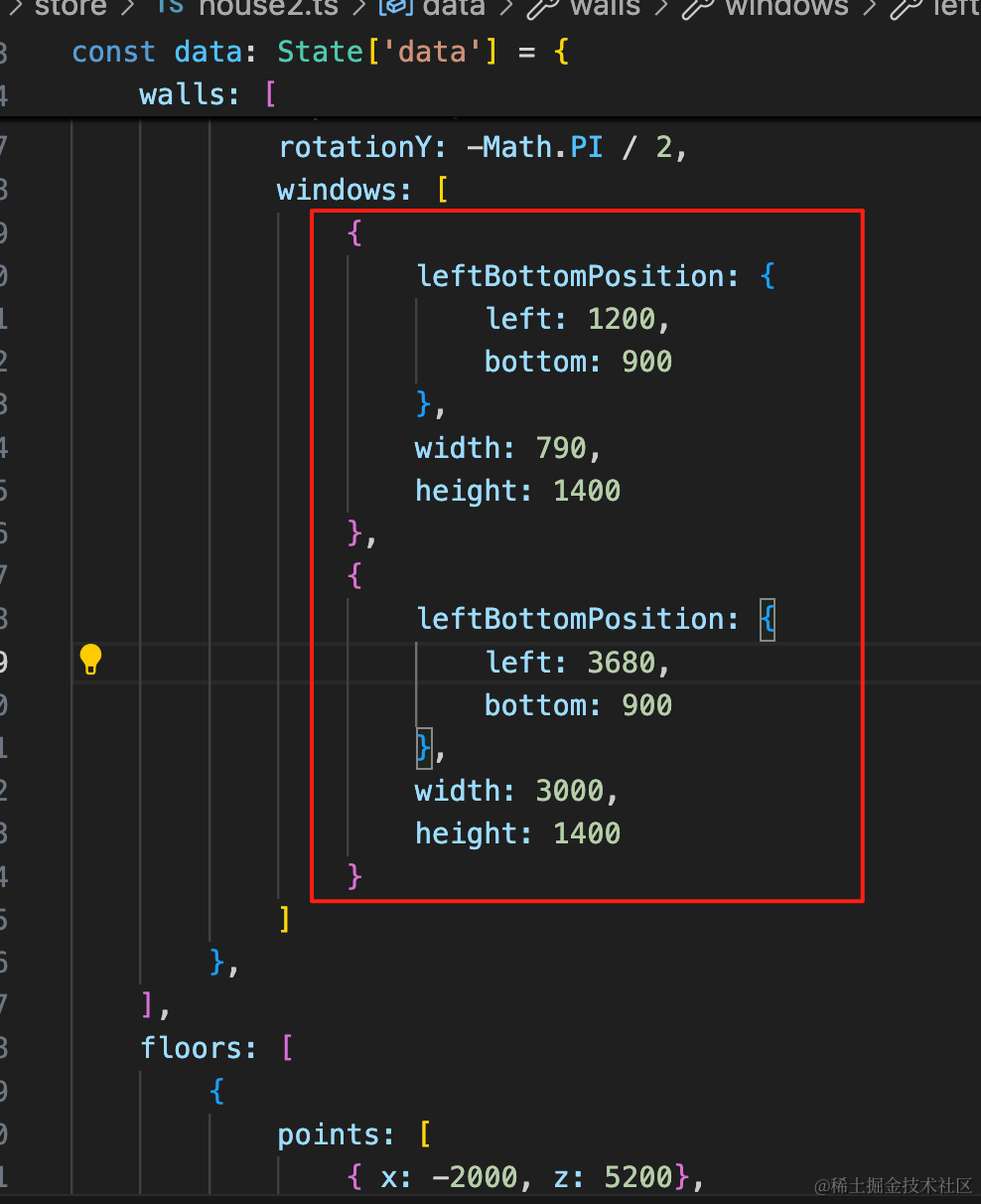Click 'height: 1400' below 'width: 3000'
Screen dimensions: 981x1204
coord(518,833)
